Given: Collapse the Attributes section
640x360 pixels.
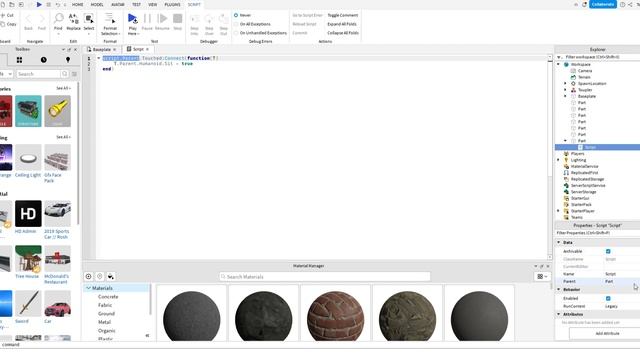Looking at the screenshot, I should coord(559,314).
